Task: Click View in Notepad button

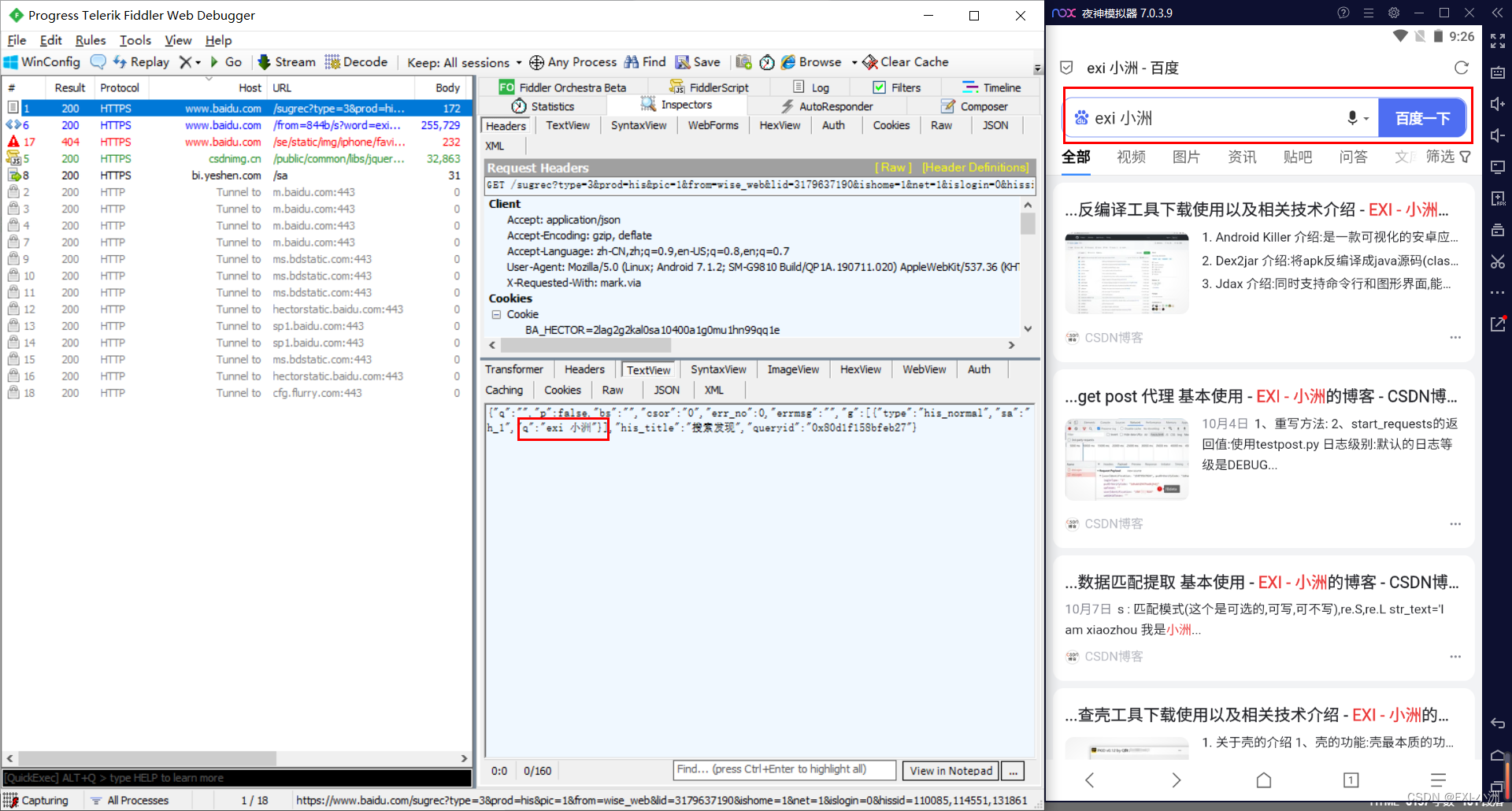Action: (x=951, y=771)
